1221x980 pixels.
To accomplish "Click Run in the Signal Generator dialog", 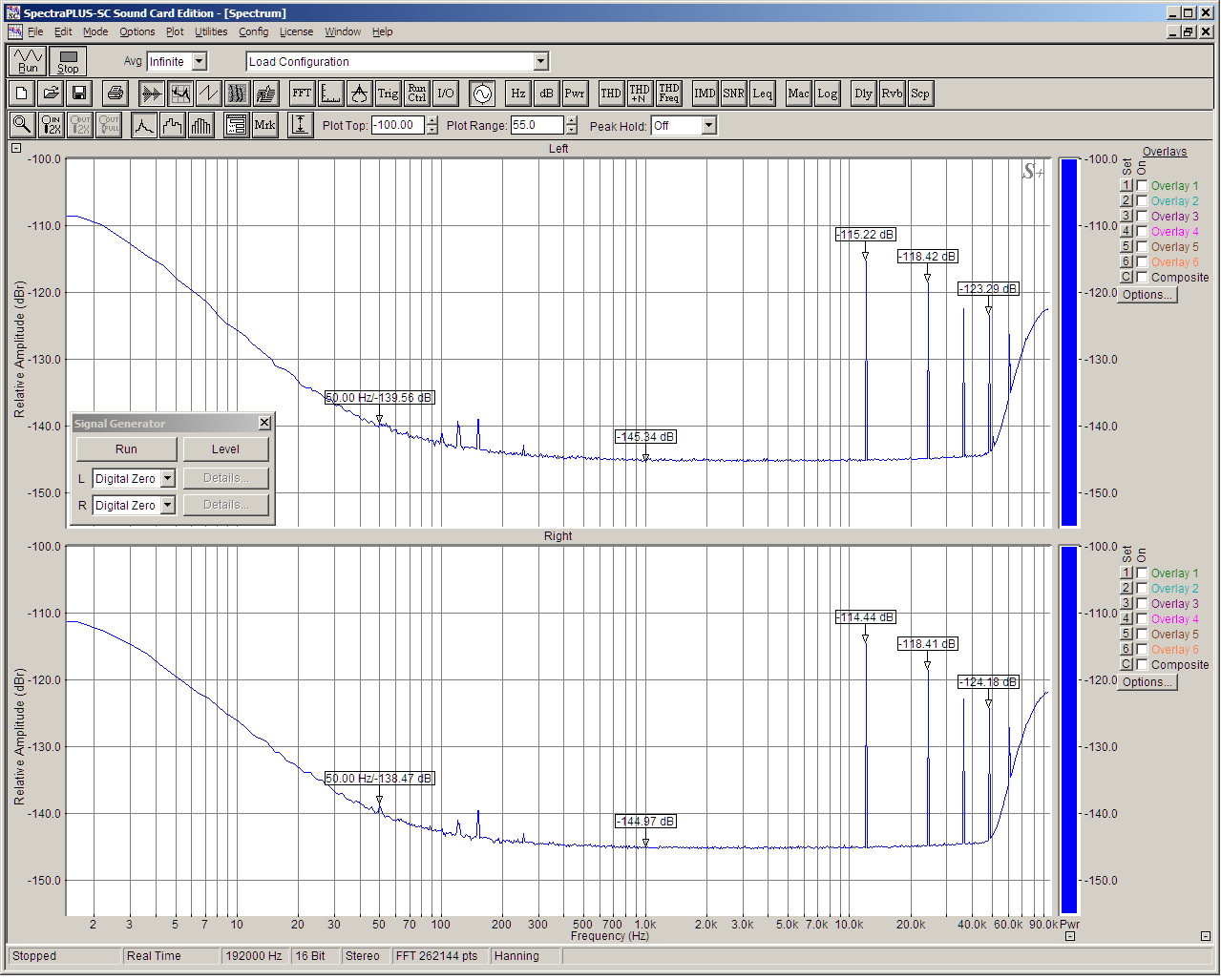I will click(x=126, y=449).
